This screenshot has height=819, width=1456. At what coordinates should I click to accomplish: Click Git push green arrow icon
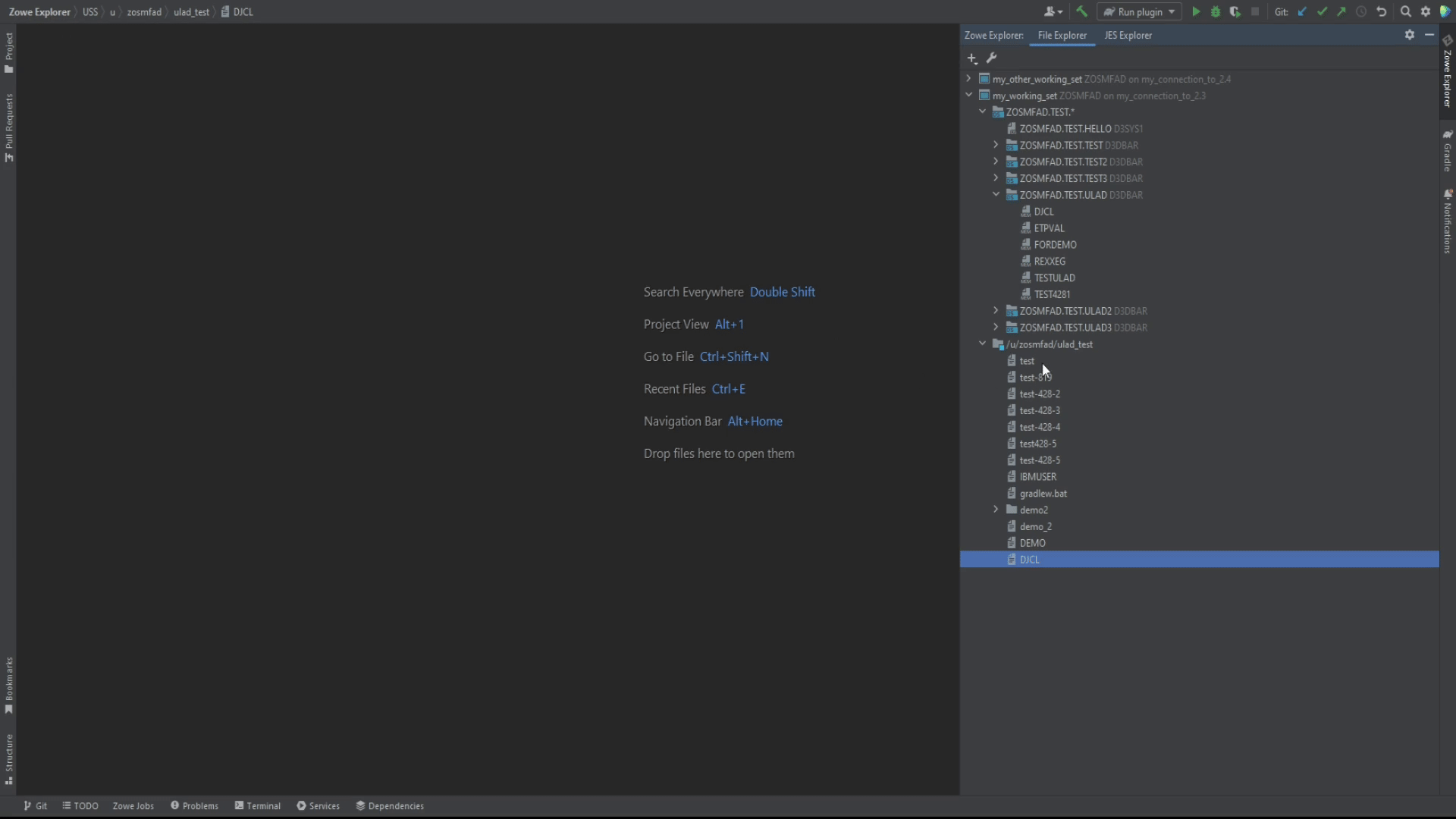[1341, 11]
